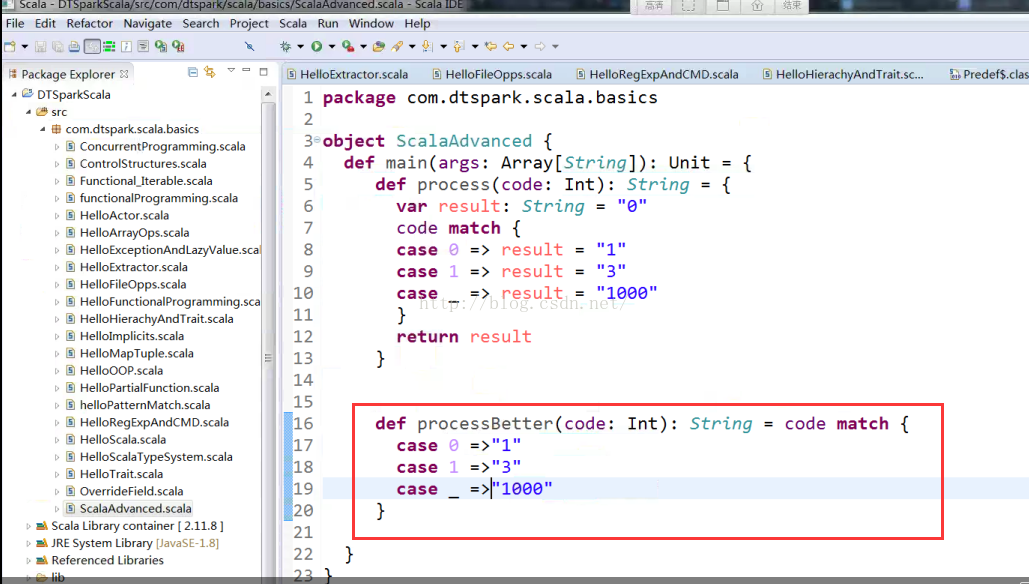Select OverrideField.scala in Package Explorer

point(131,491)
